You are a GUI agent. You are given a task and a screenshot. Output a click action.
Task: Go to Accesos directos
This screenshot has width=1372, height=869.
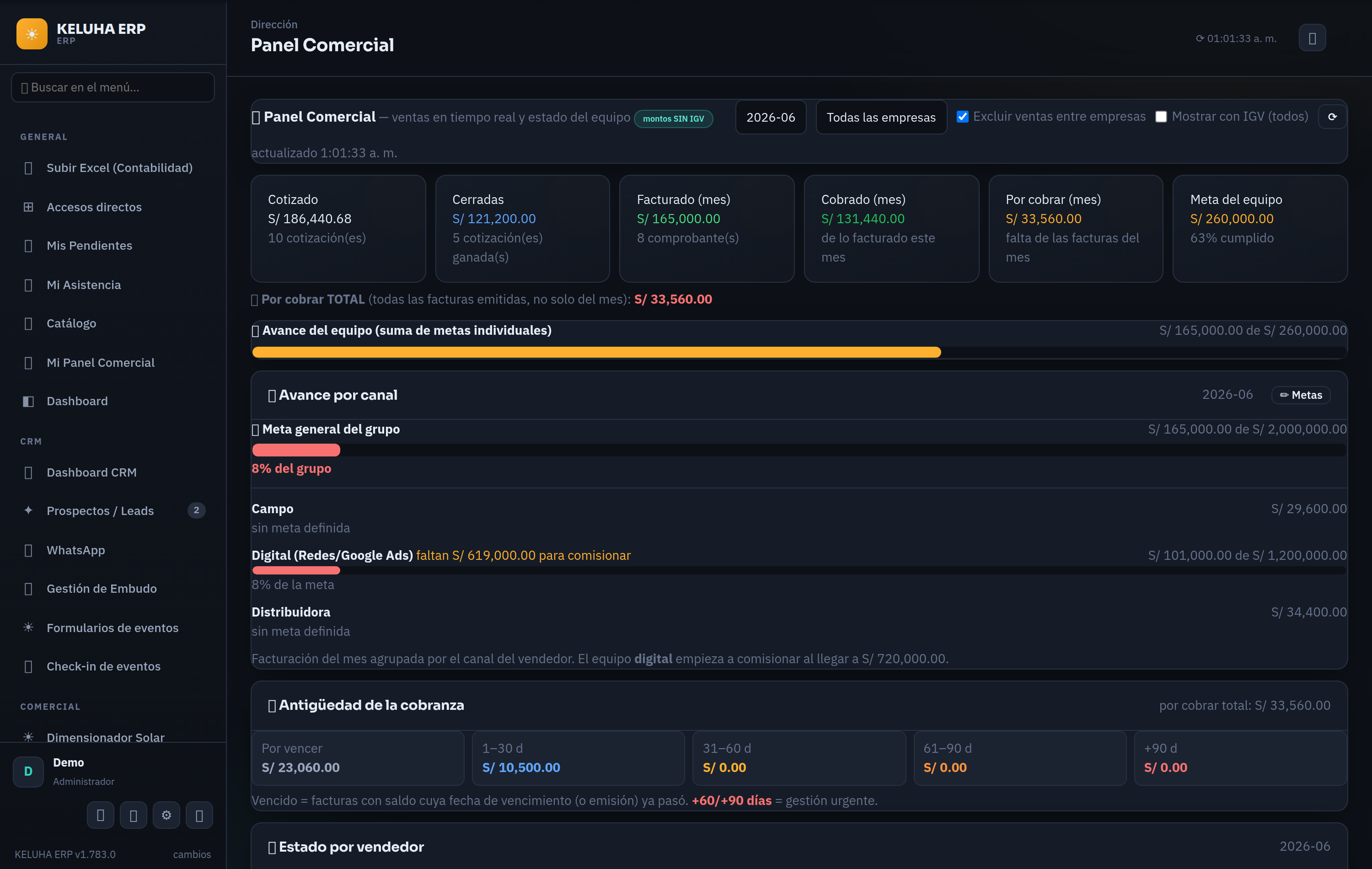pyautogui.click(x=113, y=207)
